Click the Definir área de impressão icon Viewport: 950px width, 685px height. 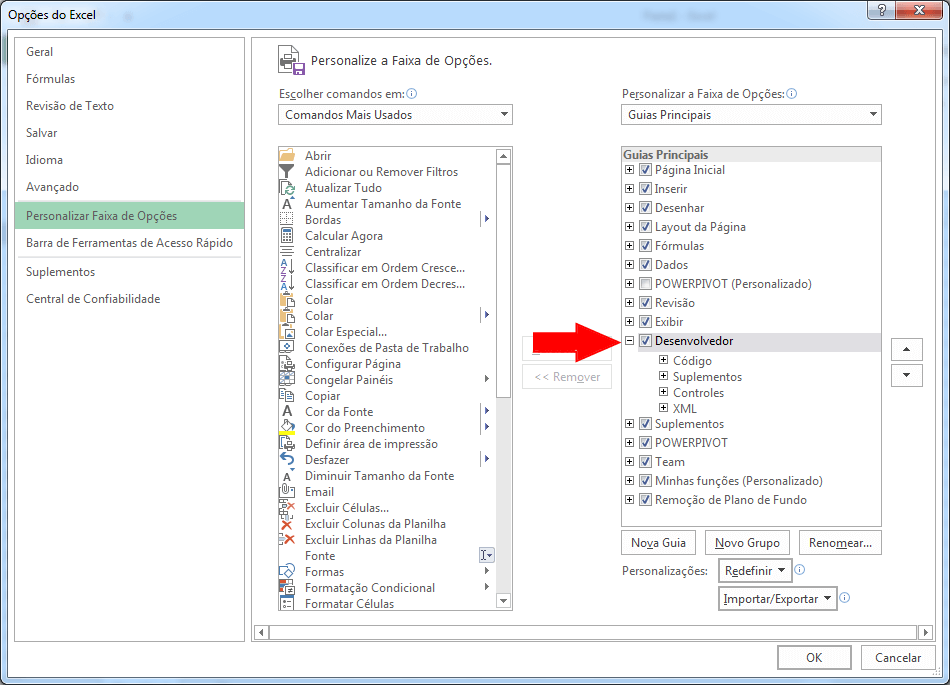[x=287, y=443]
